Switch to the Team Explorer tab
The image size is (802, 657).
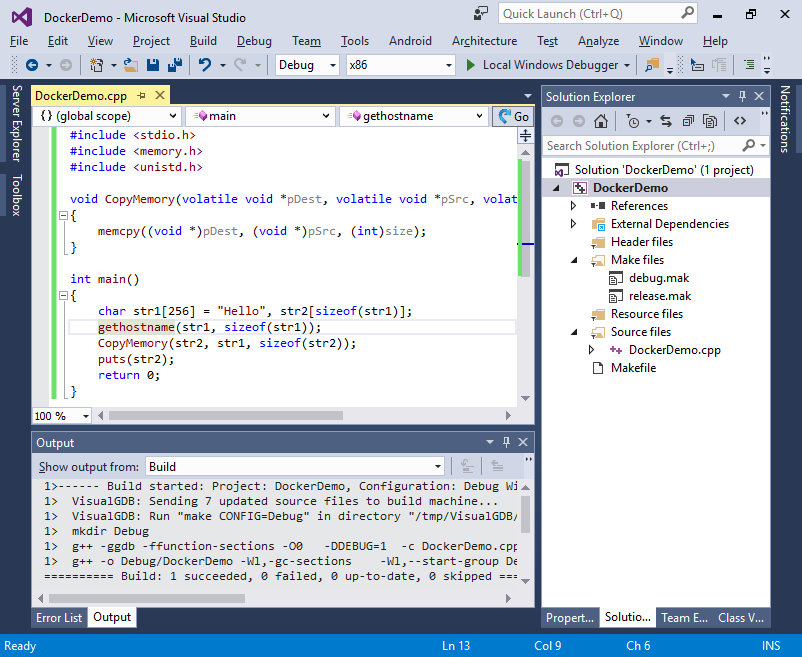coord(684,618)
